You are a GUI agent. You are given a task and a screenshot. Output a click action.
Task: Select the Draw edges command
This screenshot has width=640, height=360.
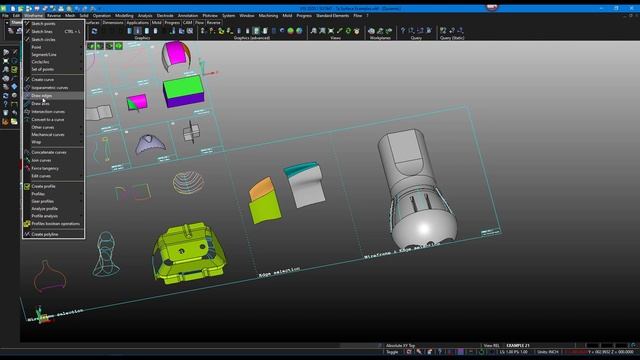(x=53, y=96)
